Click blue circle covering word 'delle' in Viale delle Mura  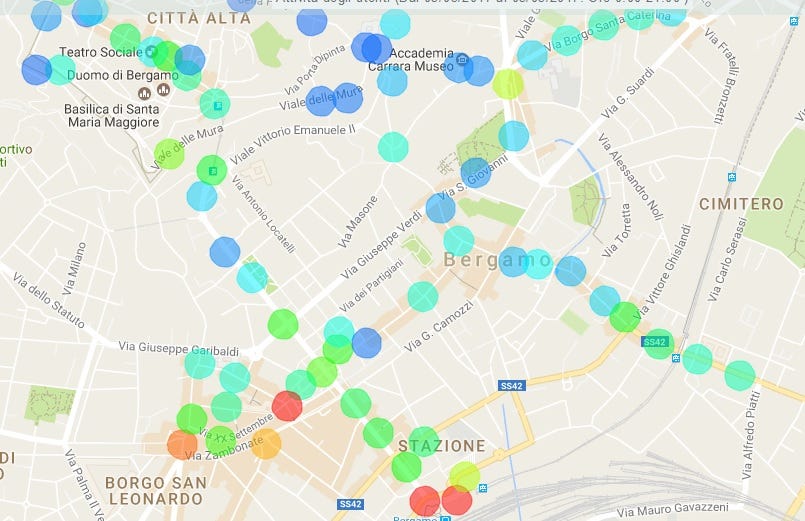click(x=321, y=101)
